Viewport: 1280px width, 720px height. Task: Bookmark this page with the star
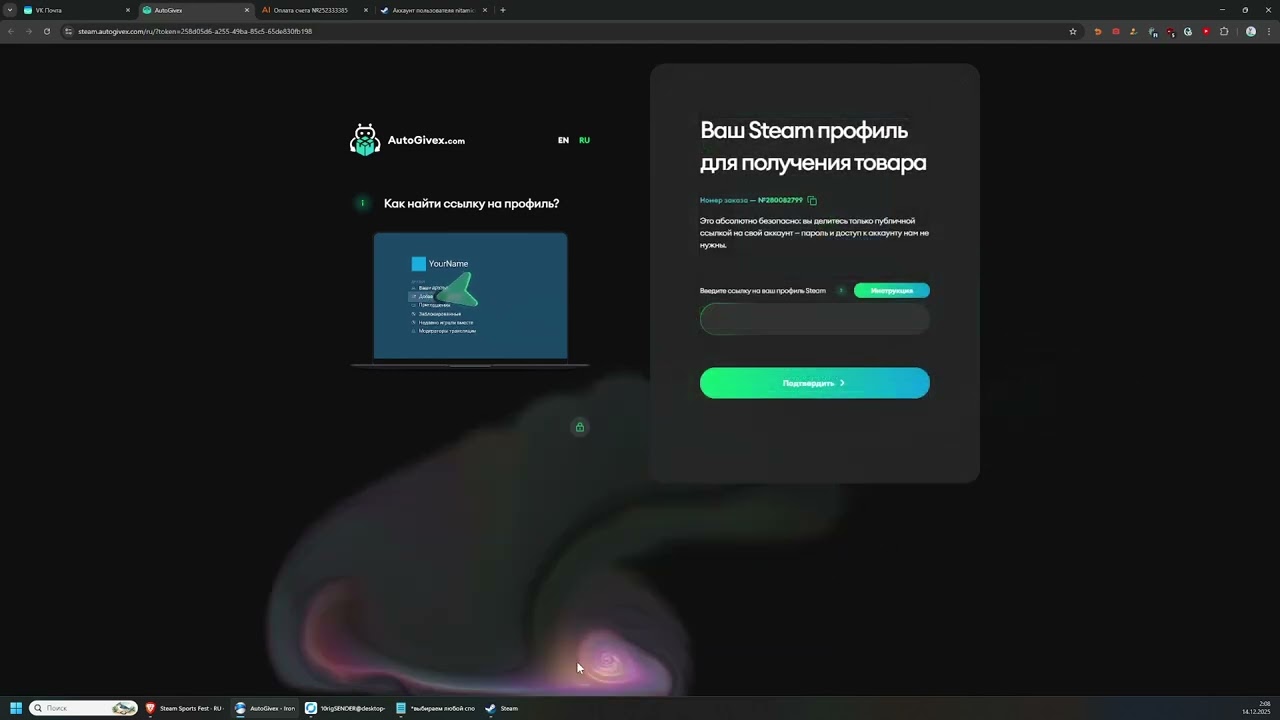click(x=1073, y=31)
